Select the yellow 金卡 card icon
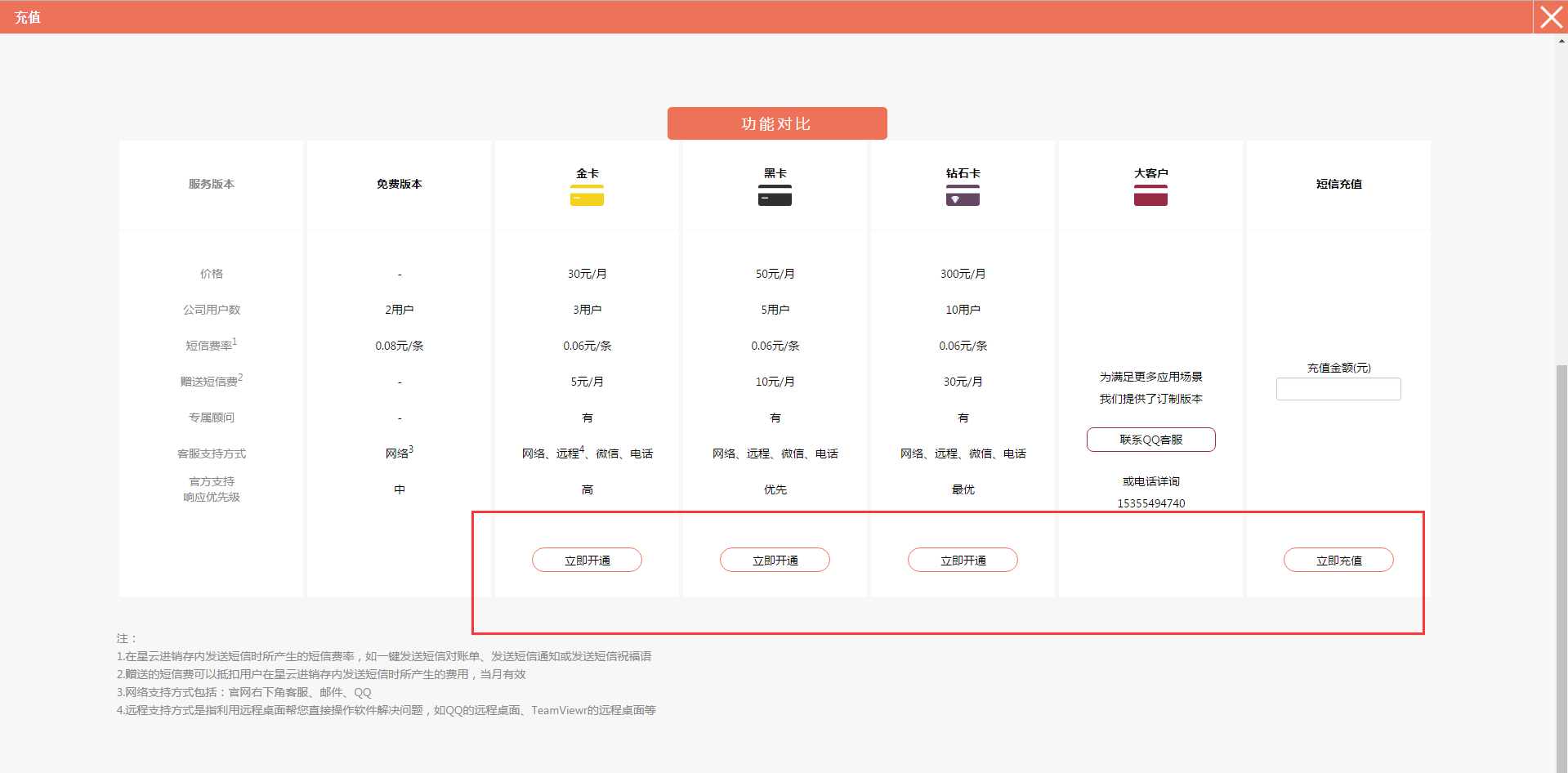1568x773 pixels. pos(587,196)
